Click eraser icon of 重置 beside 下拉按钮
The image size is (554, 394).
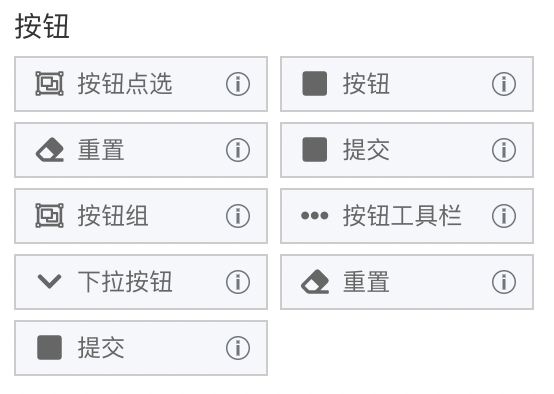tap(315, 282)
